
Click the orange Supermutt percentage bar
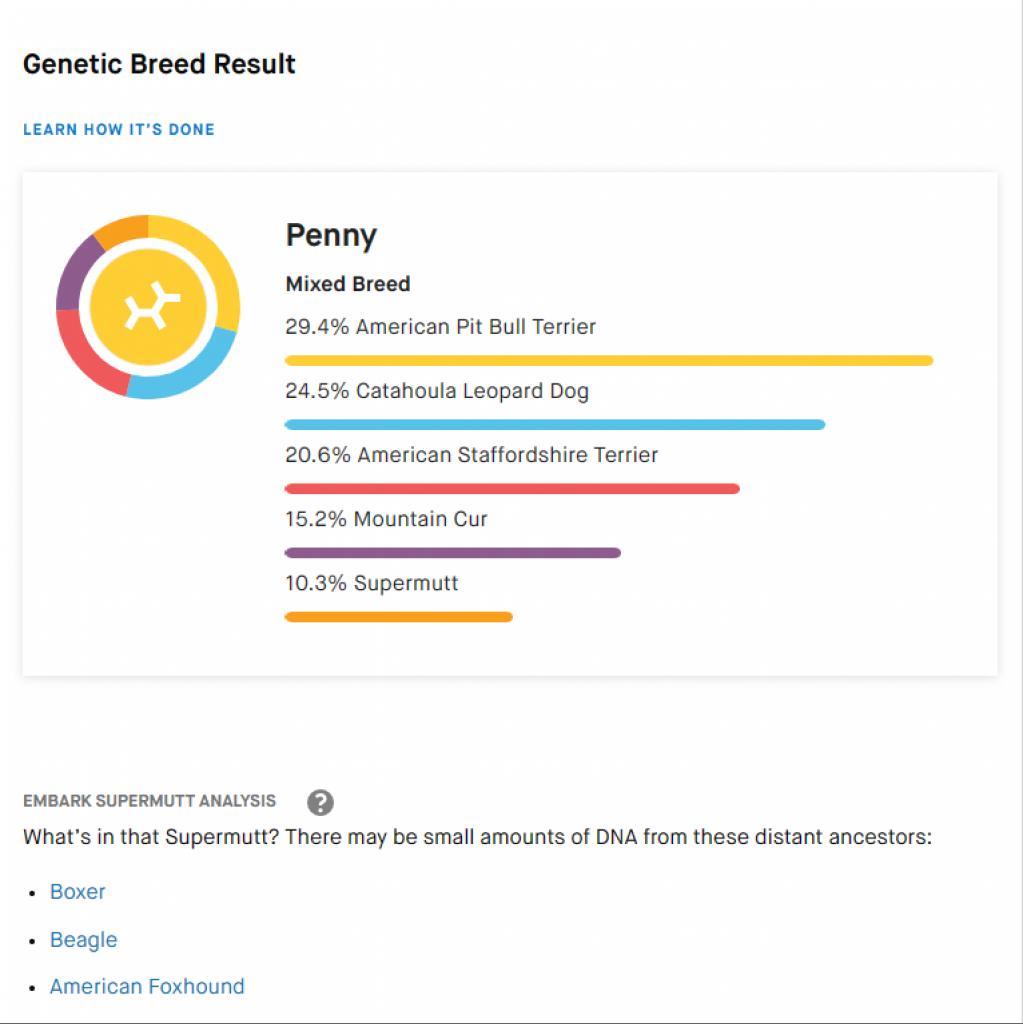(x=398, y=616)
